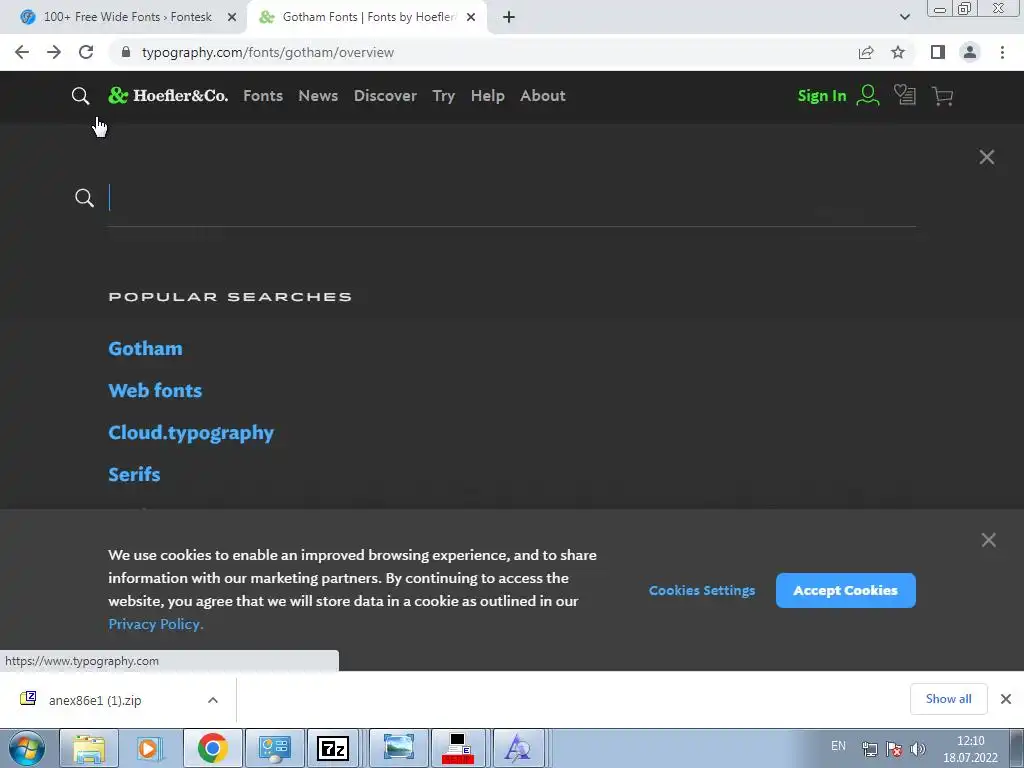Open the control panel taskbar icon
1024x768 pixels.
tap(274, 748)
